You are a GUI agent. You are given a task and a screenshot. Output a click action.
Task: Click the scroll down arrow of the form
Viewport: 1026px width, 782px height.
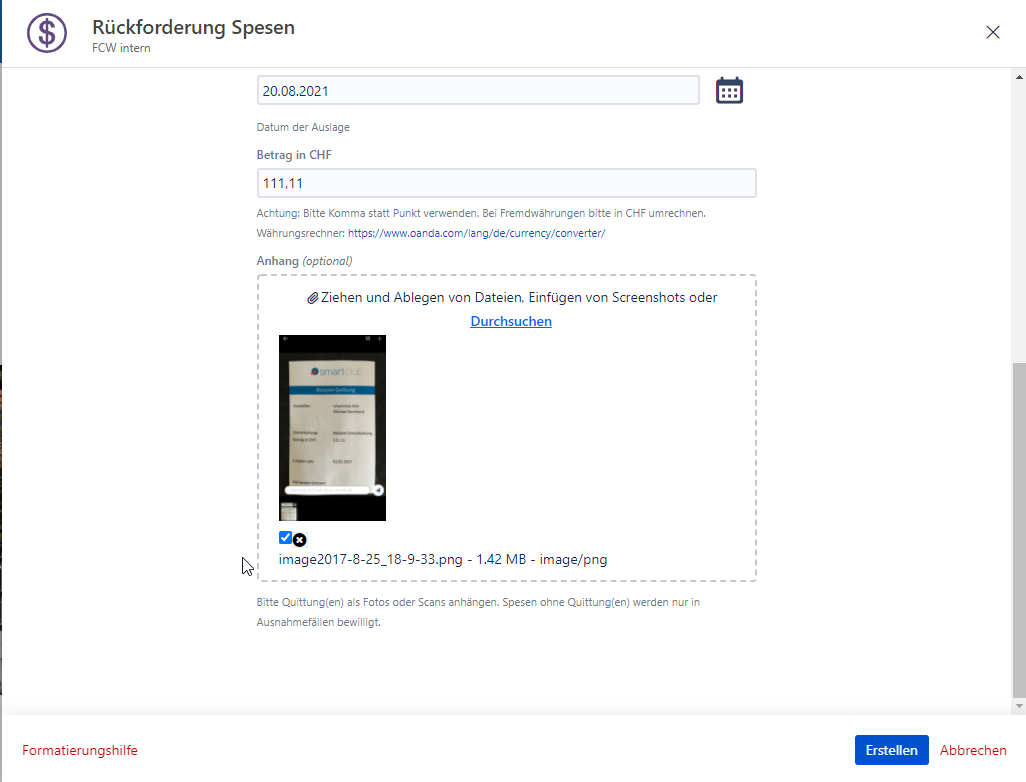click(1018, 706)
